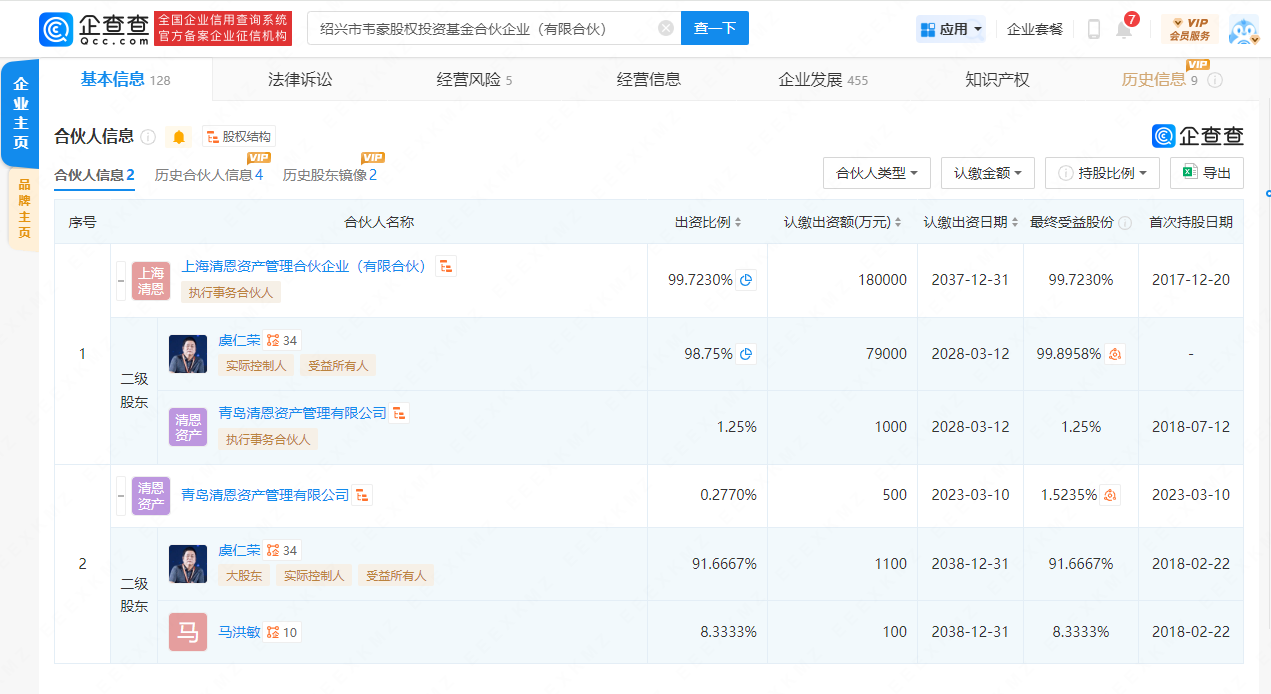Switch to the 法律诉讼 tab
1271x694 pixels.
coord(300,80)
